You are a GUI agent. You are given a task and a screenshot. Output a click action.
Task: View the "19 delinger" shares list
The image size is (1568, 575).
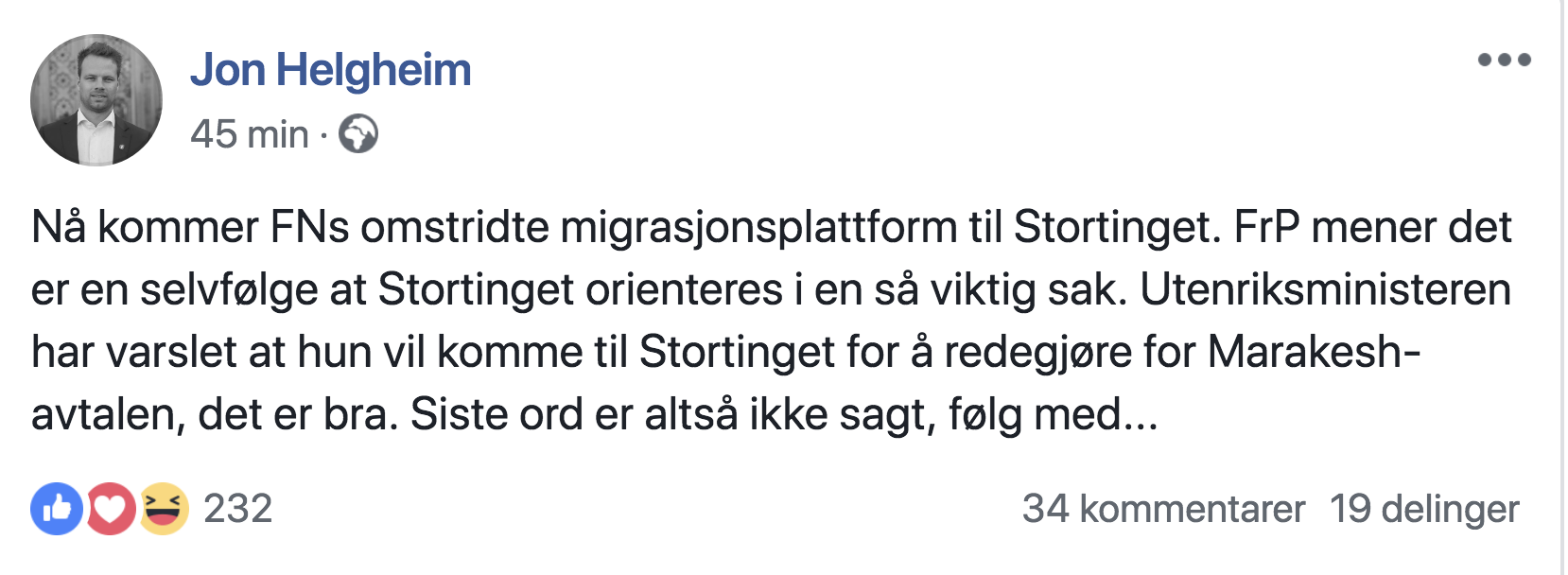(x=1424, y=509)
